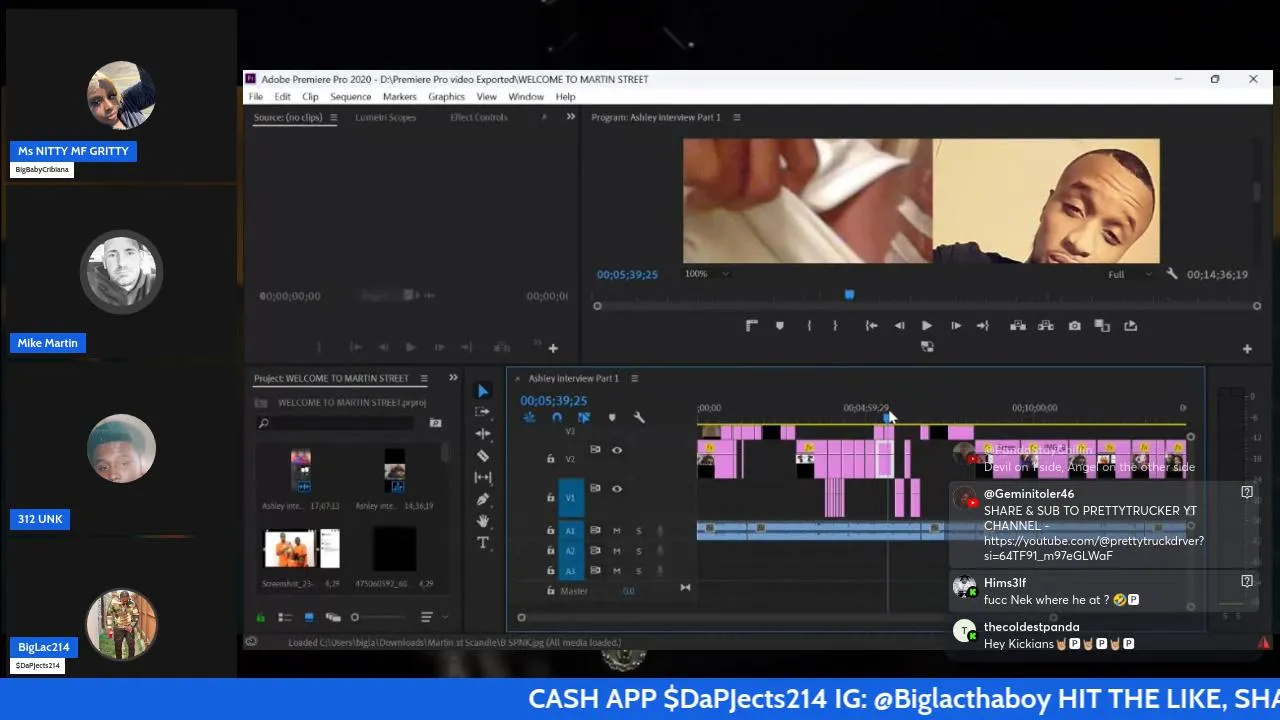Viewport: 1280px width, 720px height.
Task: Open Program monitor settings wrench
Action: coord(1171,274)
